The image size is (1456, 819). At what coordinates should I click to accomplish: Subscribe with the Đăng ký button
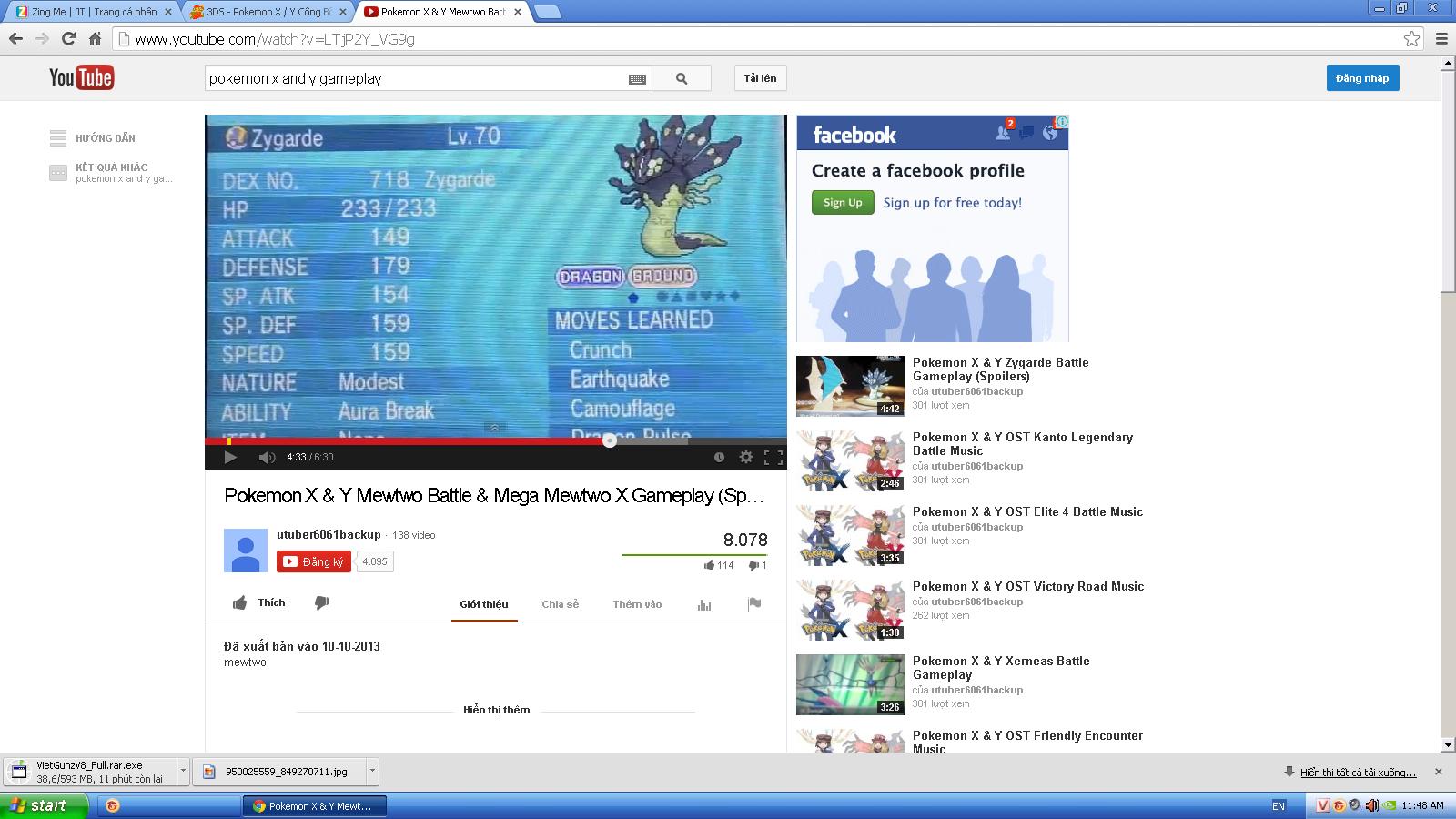[x=314, y=561]
